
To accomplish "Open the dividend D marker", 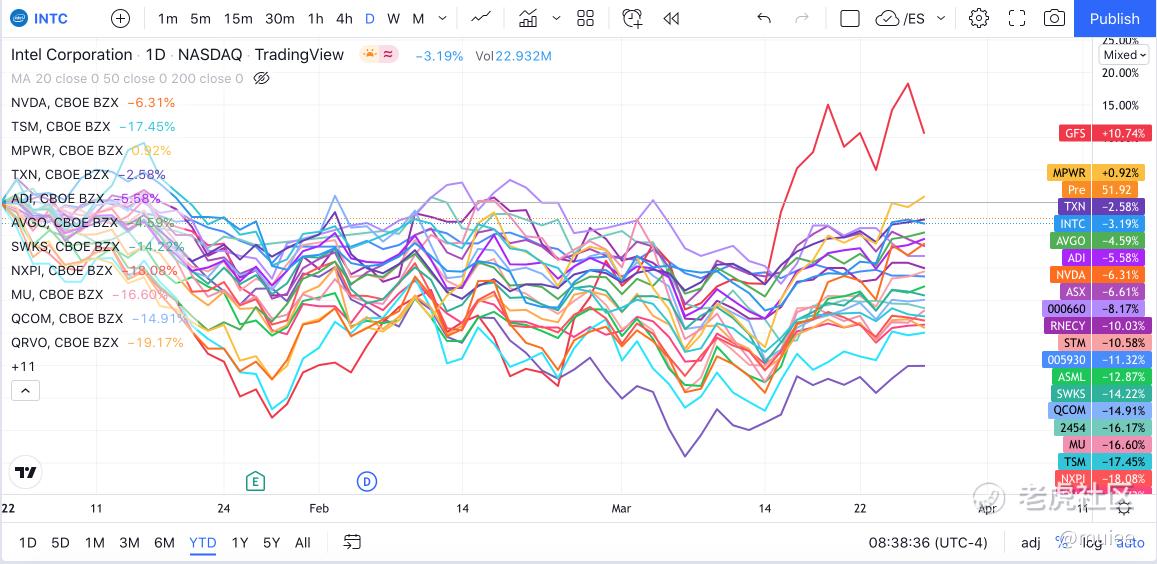I will 367,482.
